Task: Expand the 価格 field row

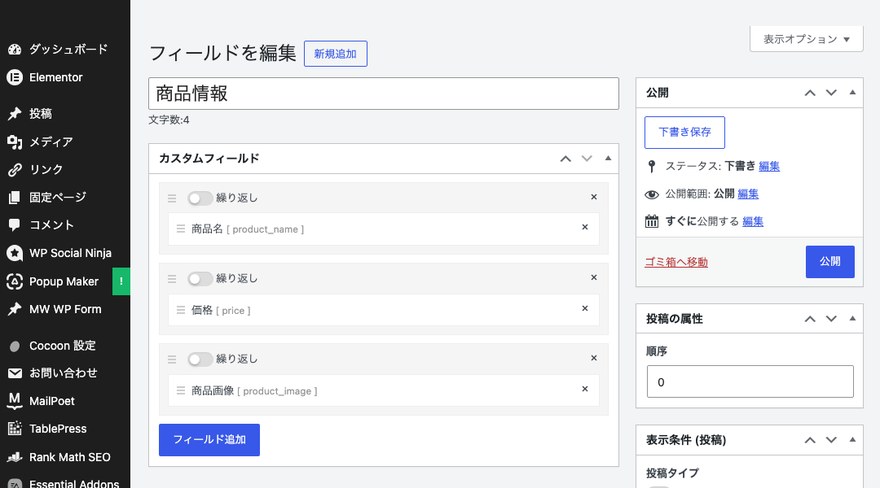Action: [383, 310]
